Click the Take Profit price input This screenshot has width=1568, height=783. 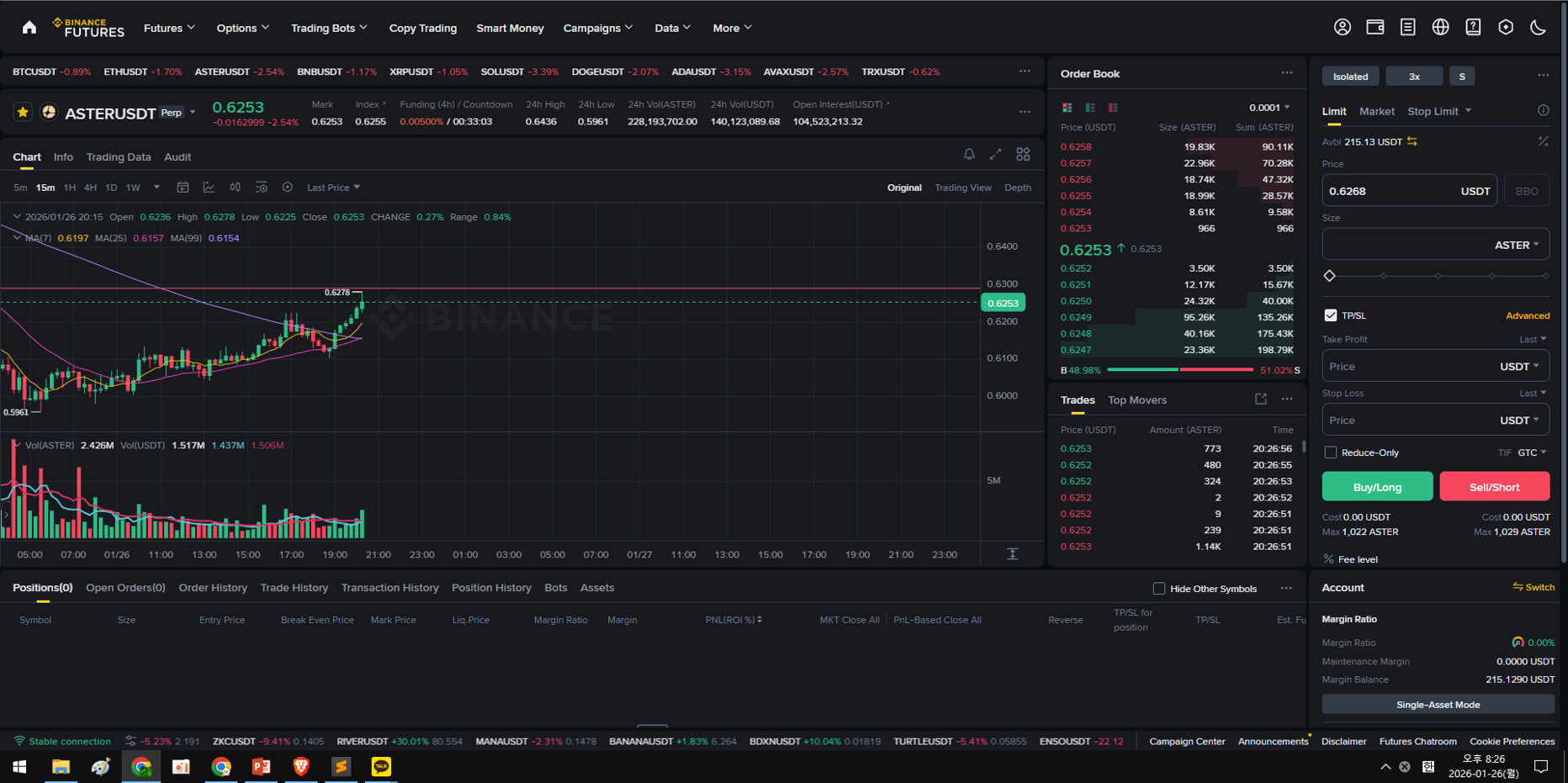coord(1435,367)
